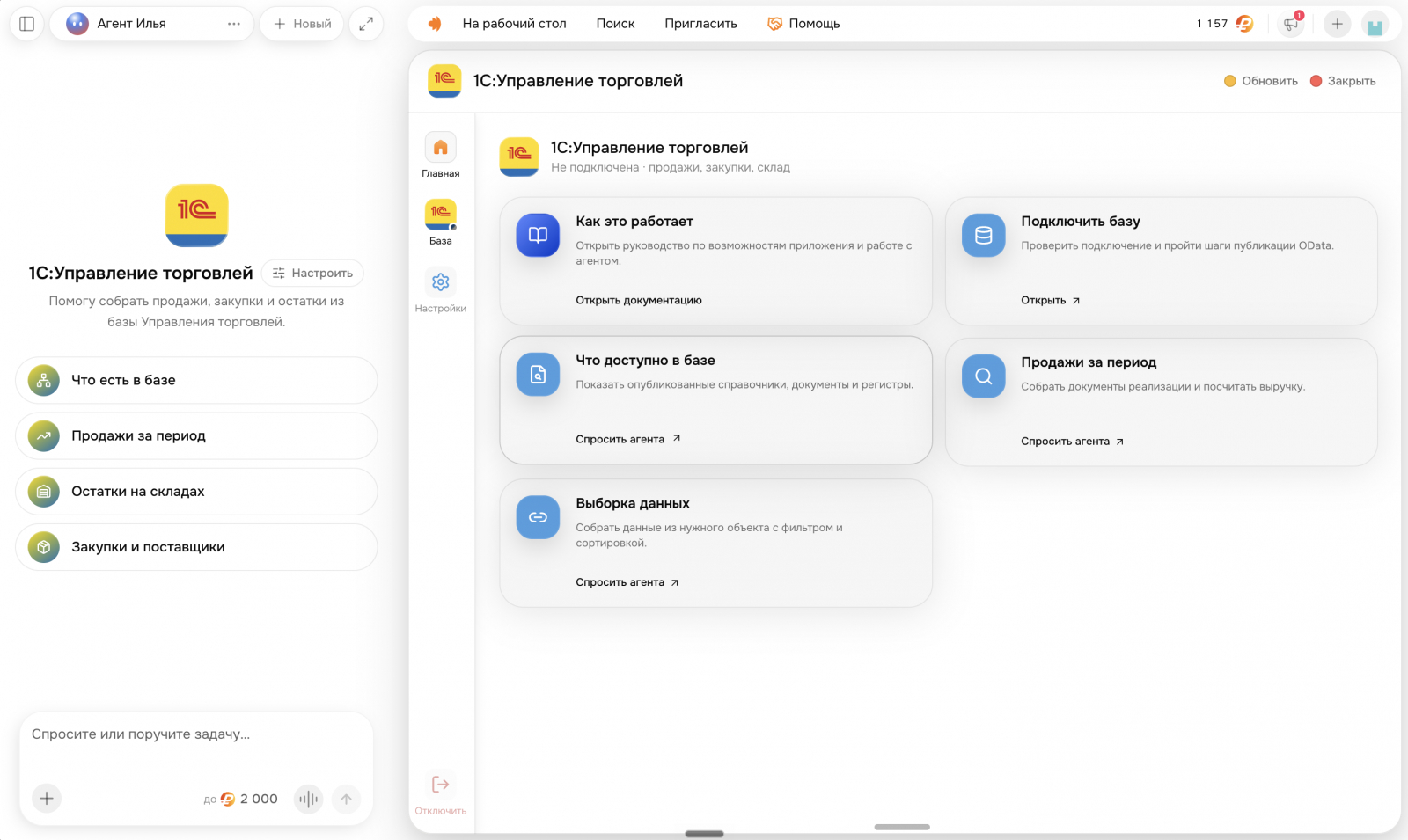Select the Что есть в базе suggestion
The image size is (1408, 840).
coord(196,380)
